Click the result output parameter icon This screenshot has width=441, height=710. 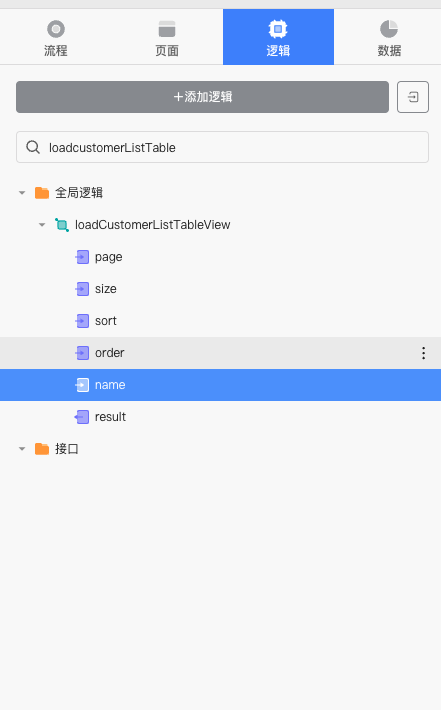82,417
